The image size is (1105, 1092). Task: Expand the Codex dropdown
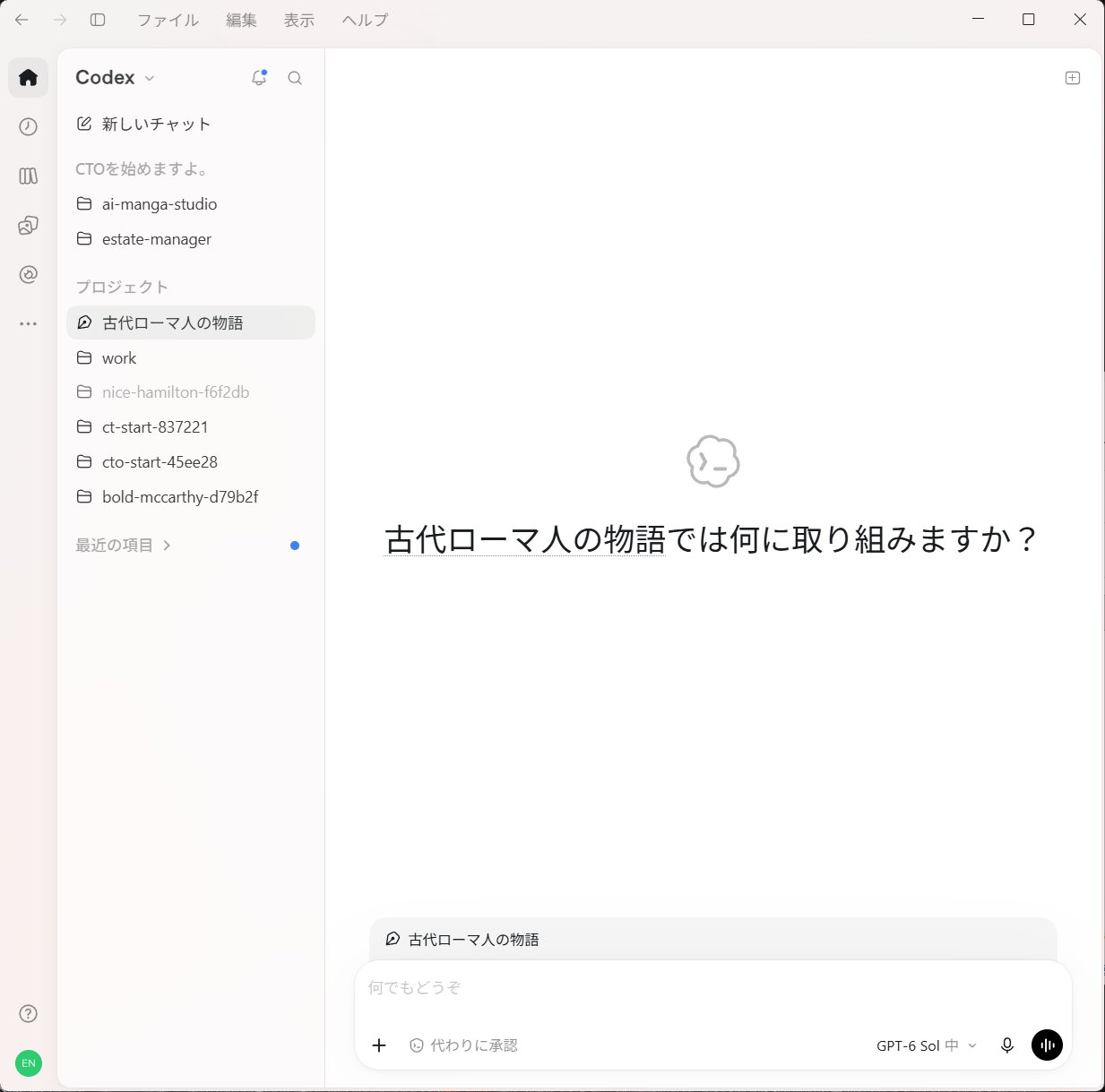pos(115,78)
